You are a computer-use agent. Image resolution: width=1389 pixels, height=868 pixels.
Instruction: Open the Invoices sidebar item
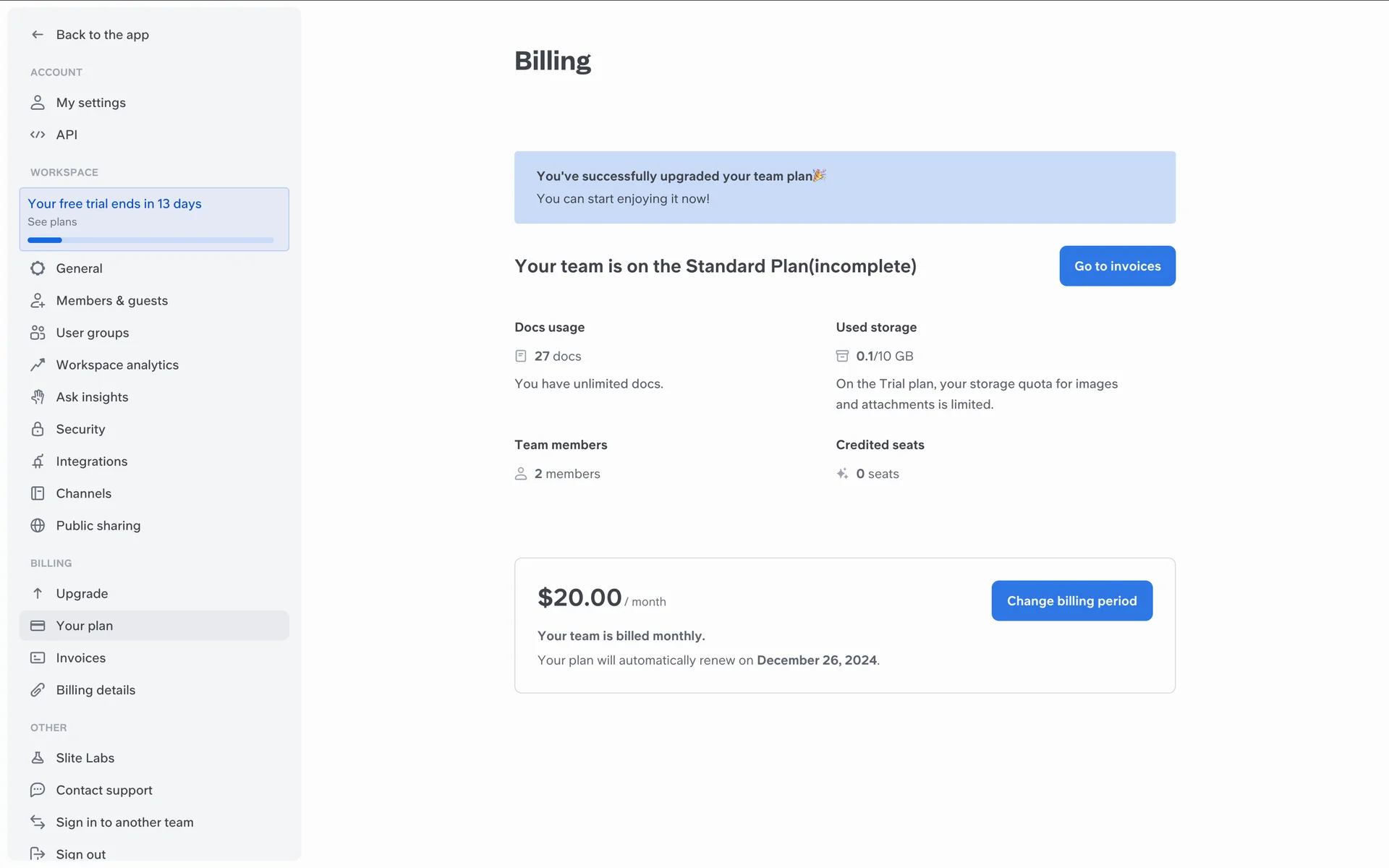point(81,658)
